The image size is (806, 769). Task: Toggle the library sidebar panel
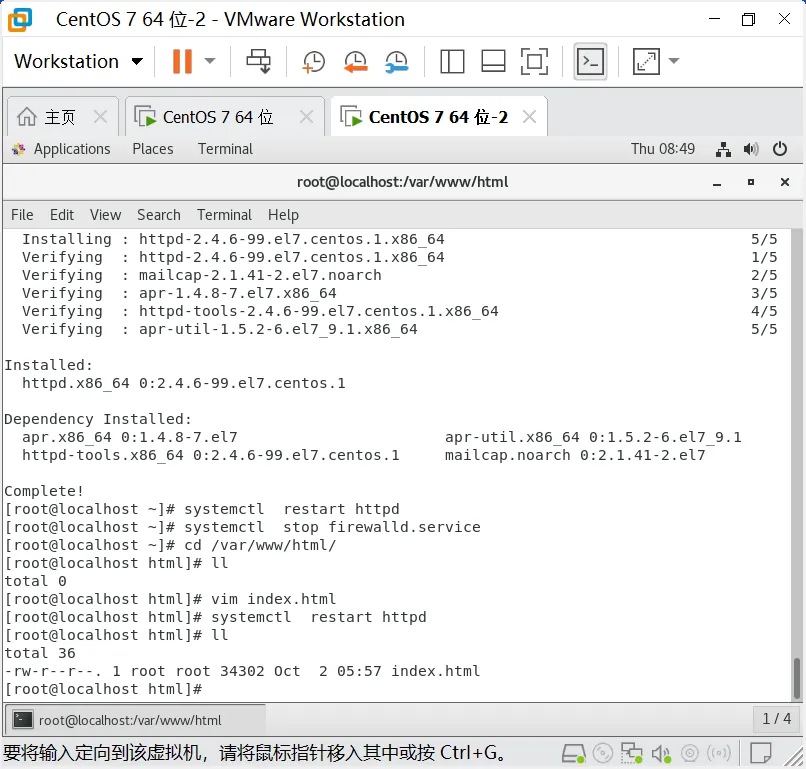(452, 62)
